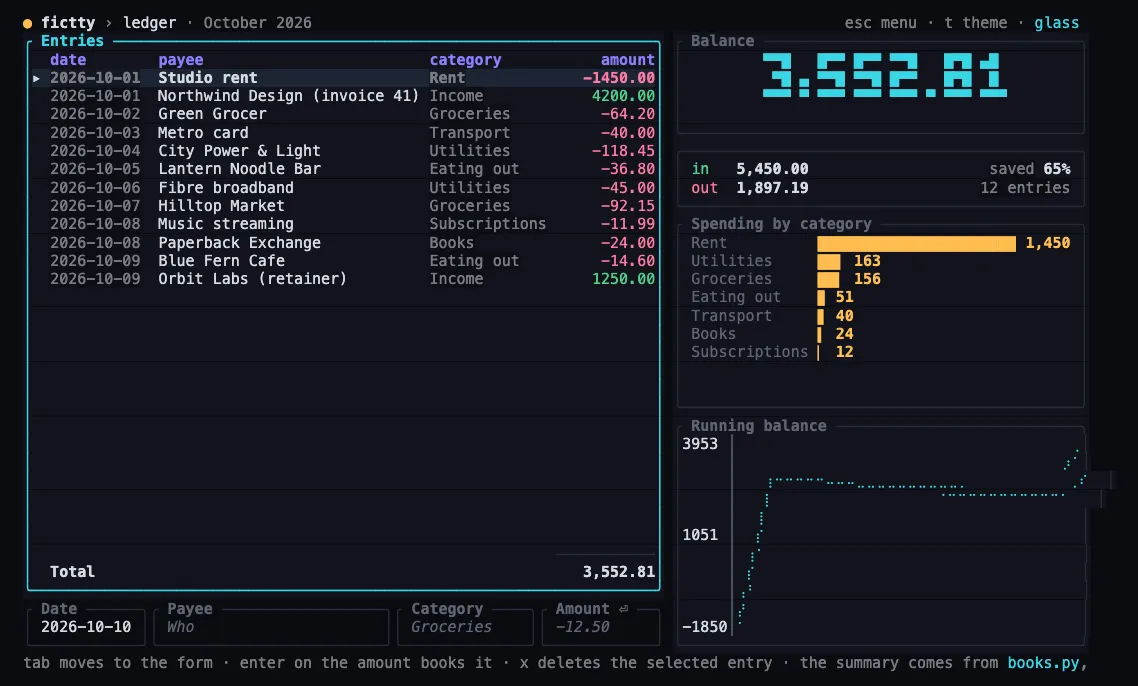This screenshot has width=1138, height=686.
Task: Select the City Power & Light entry
Action: coord(344,151)
